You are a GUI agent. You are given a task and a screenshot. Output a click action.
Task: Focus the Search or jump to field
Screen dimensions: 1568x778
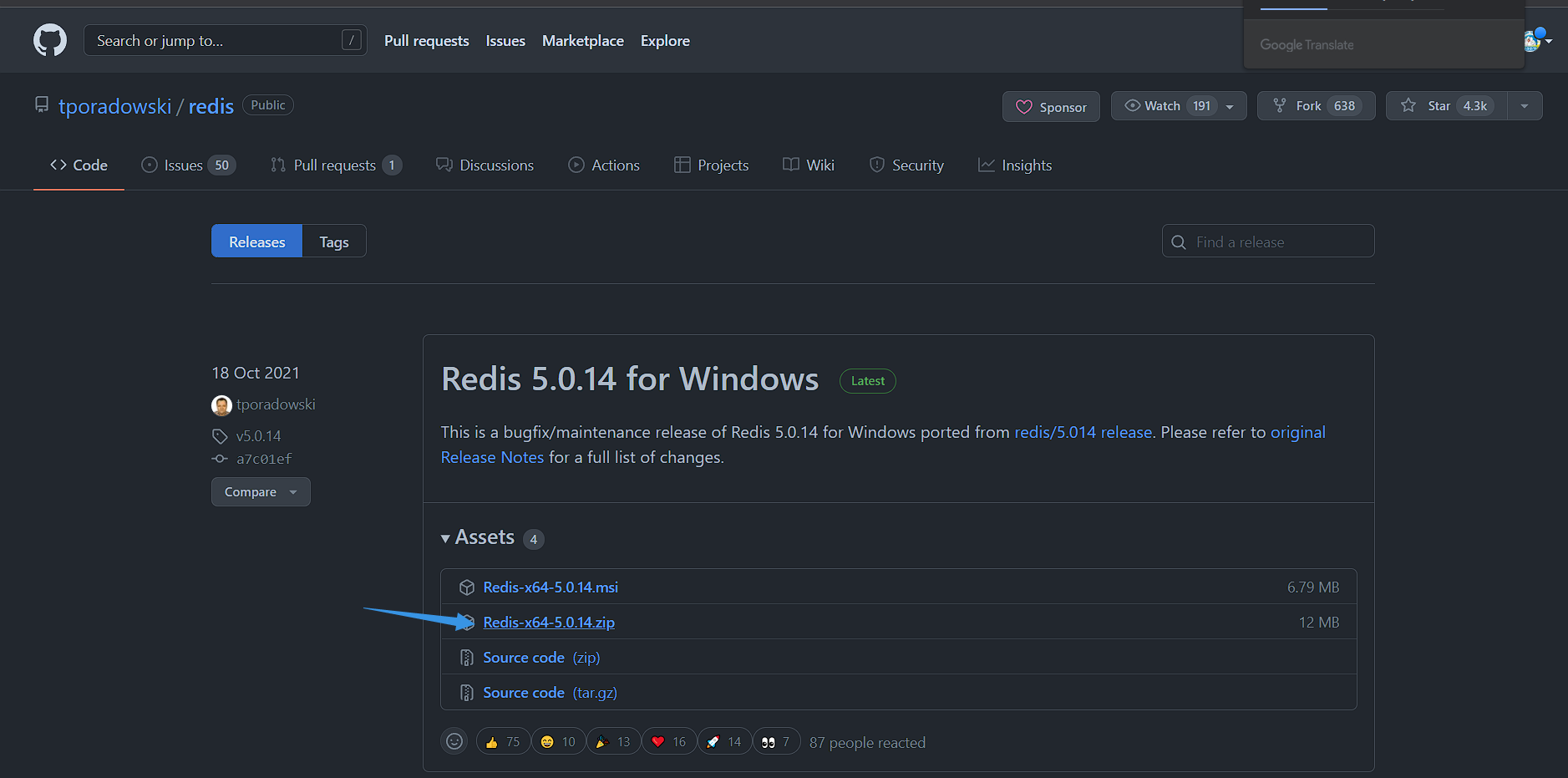pos(226,40)
